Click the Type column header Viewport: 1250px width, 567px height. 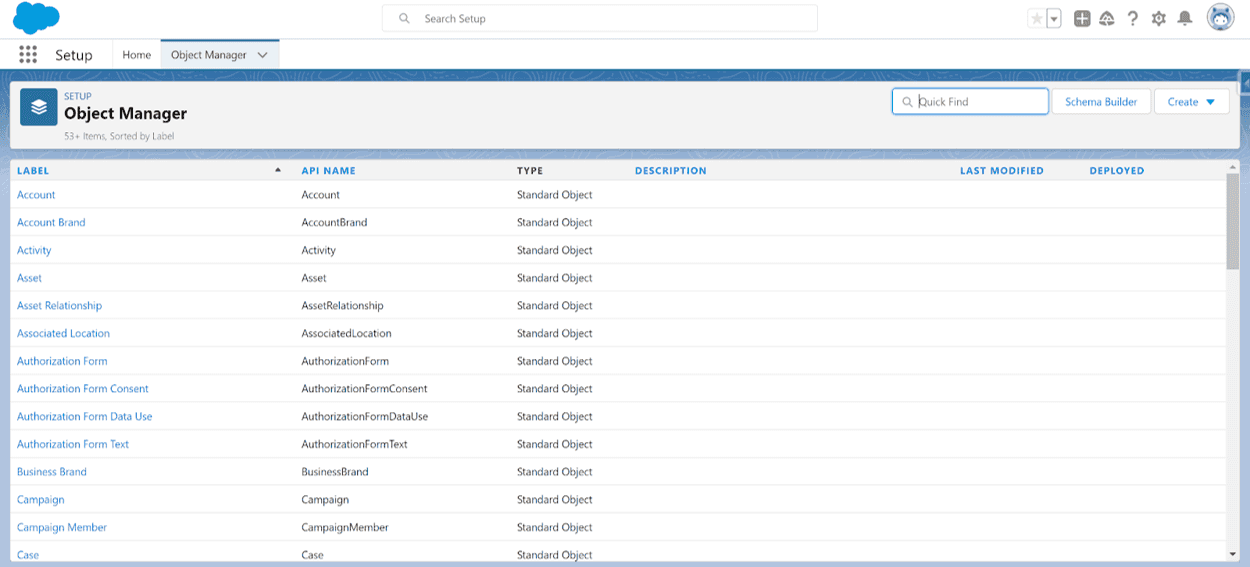(530, 171)
